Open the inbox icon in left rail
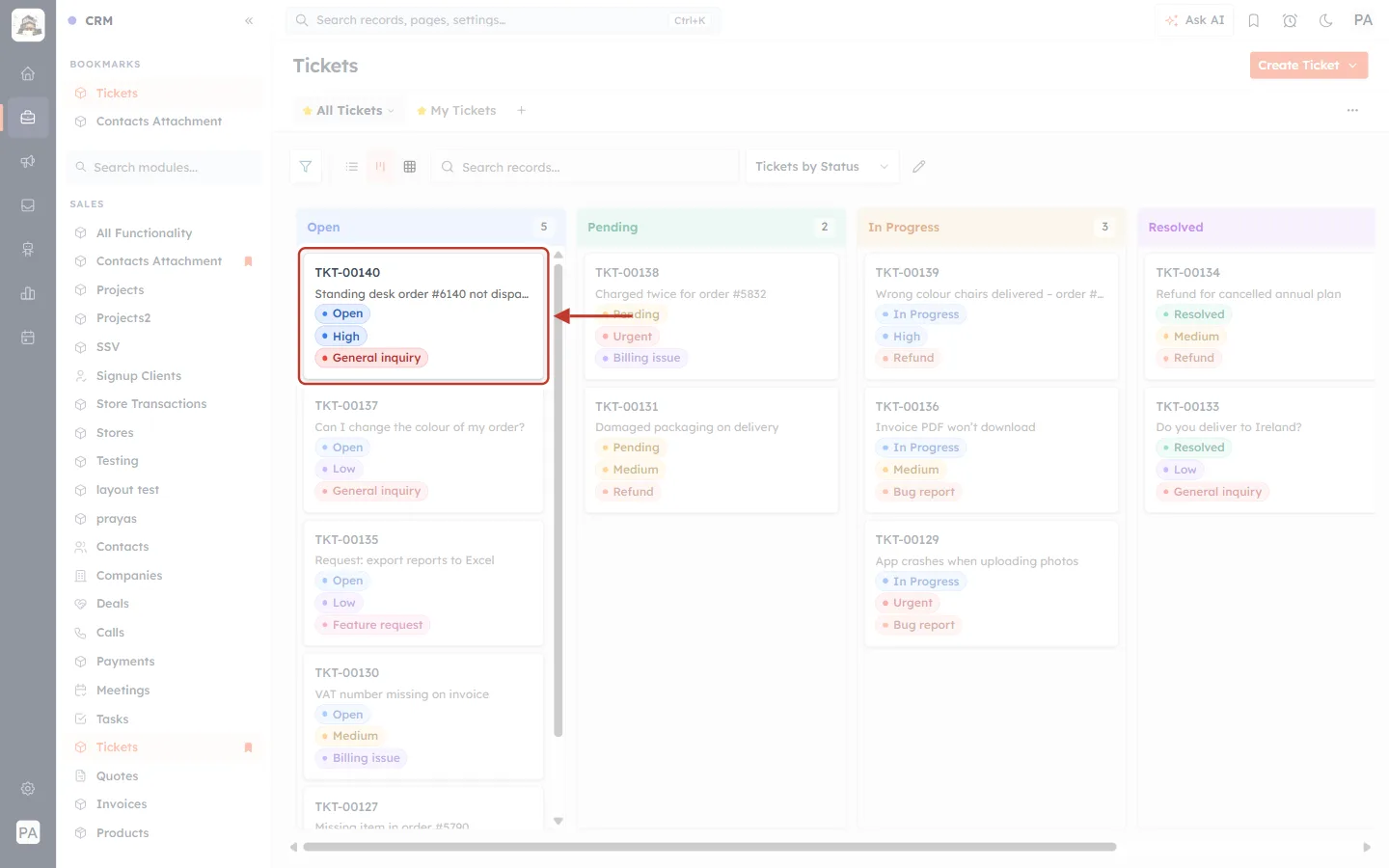 pyautogui.click(x=28, y=205)
